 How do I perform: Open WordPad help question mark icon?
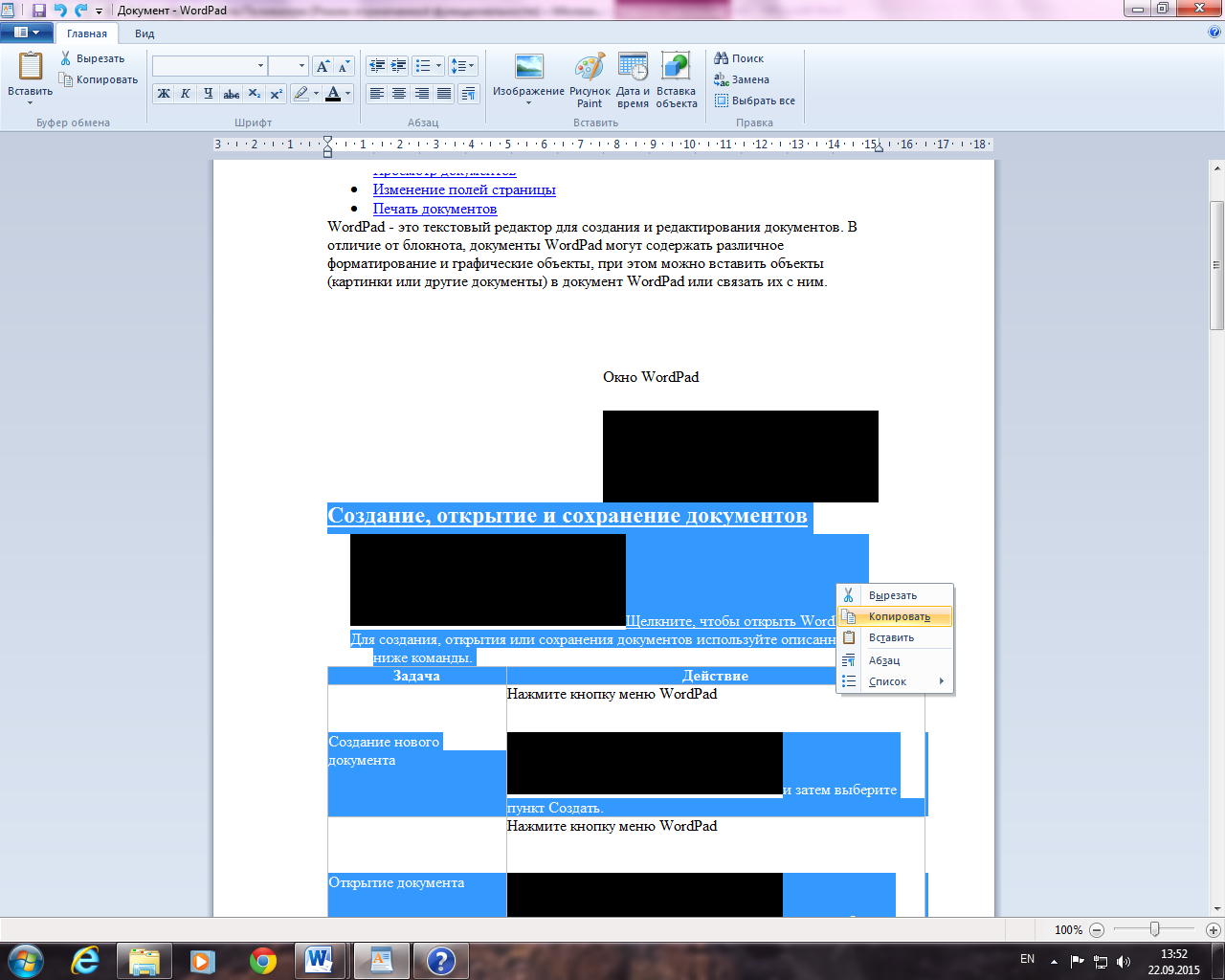pyautogui.click(x=1214, y=33)
